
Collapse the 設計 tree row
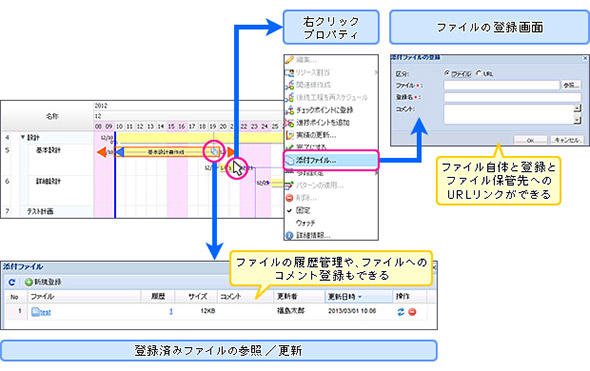point(23,137)
